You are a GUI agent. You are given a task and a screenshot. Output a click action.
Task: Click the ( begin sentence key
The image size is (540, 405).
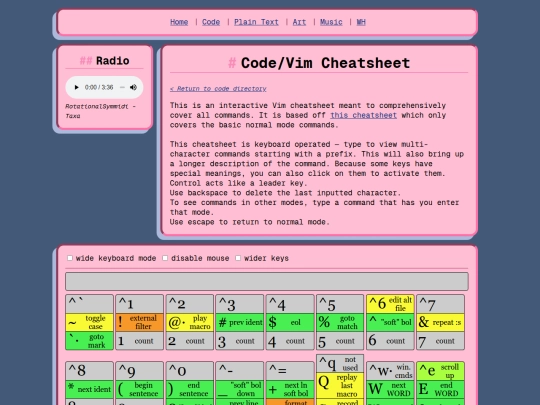tap(139, 389)
